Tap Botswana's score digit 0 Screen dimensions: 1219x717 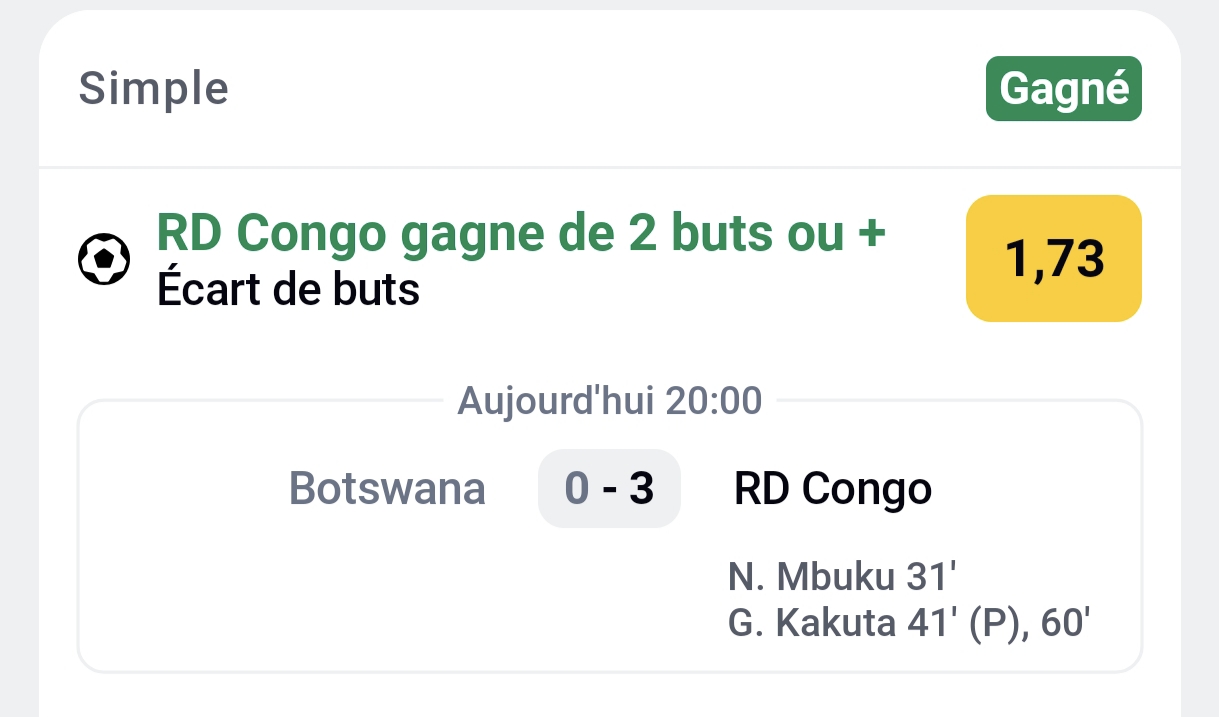tap(577, 489)
